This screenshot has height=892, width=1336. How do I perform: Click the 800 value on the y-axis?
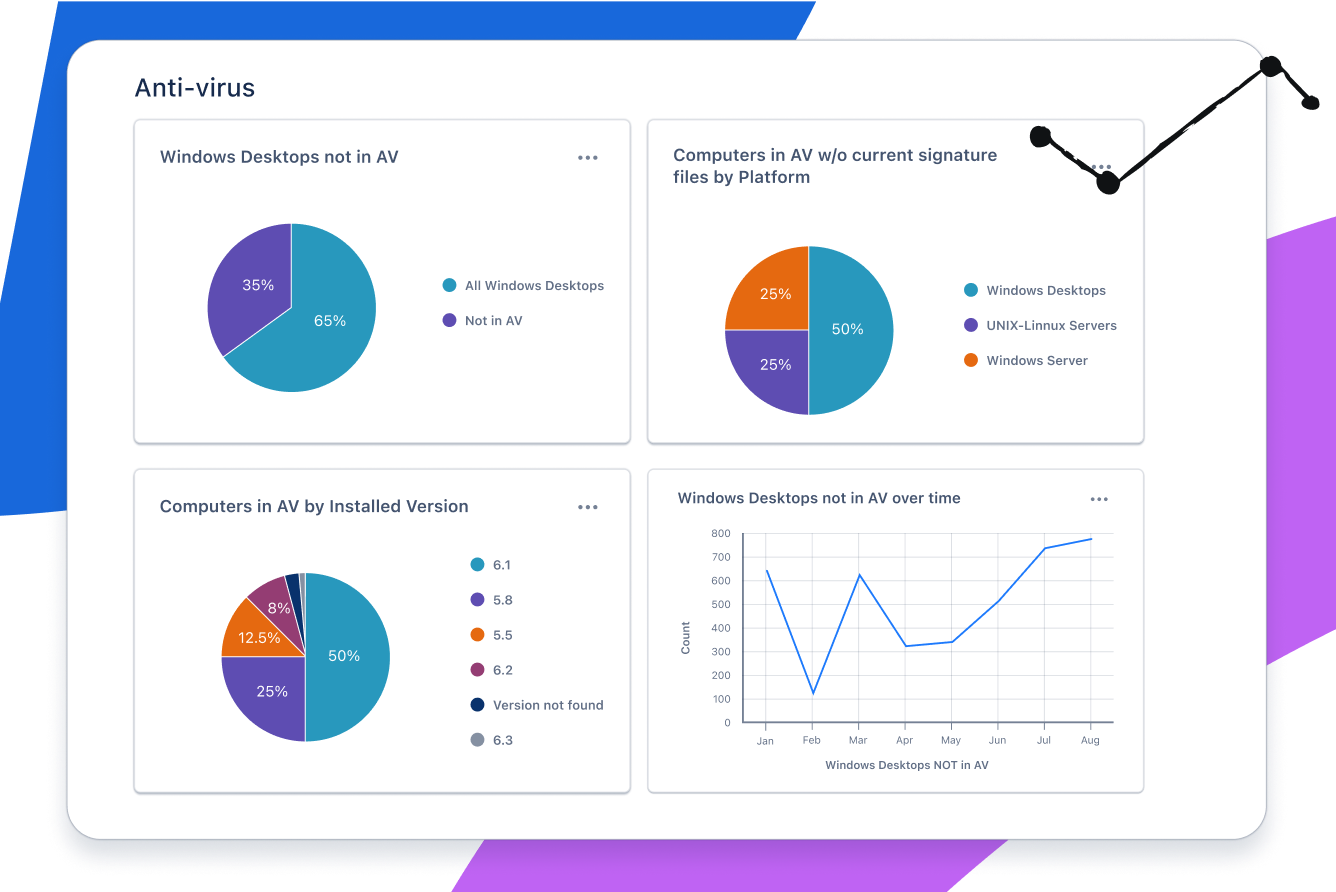(721, 533)
